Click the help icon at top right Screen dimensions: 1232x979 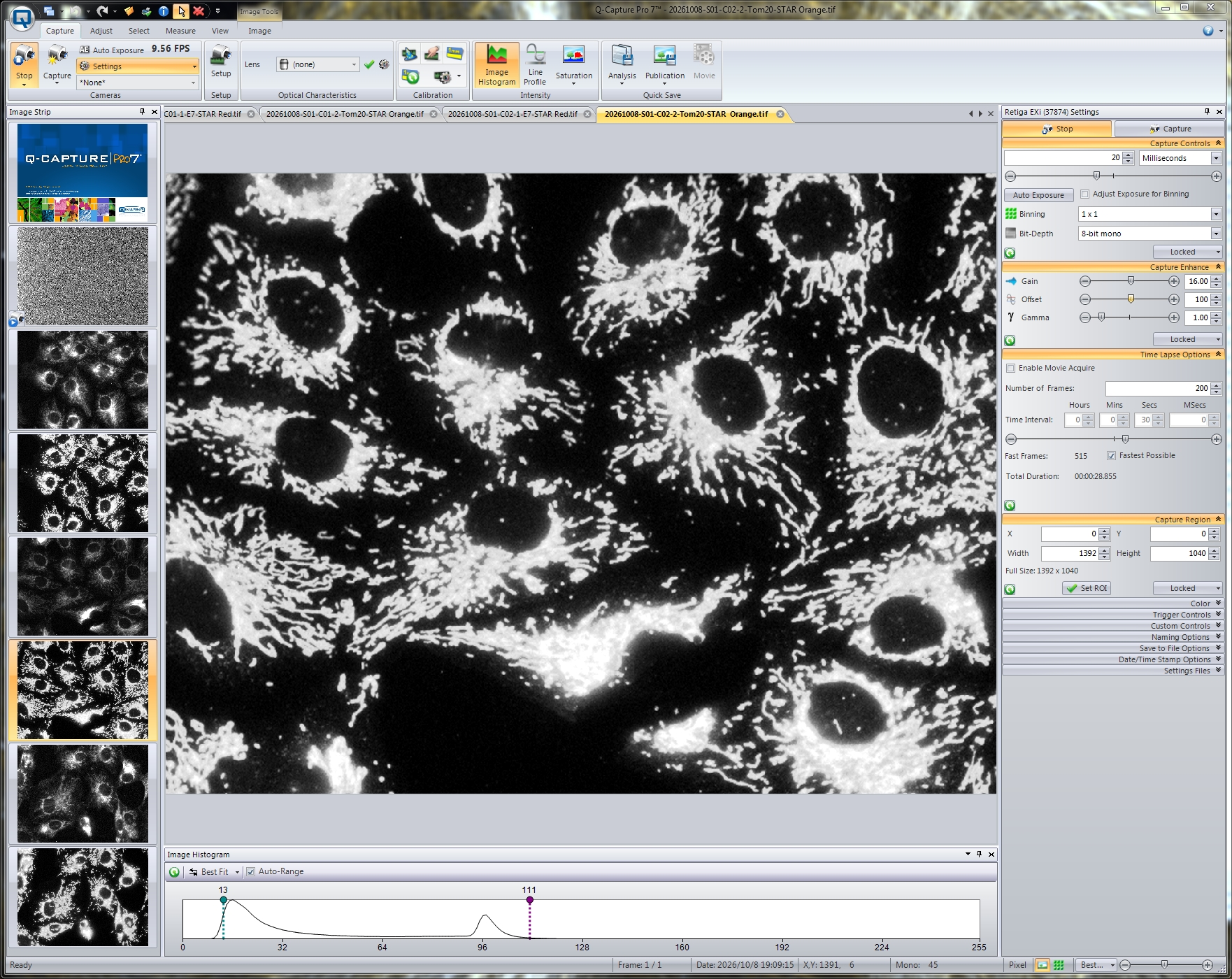1208,31
